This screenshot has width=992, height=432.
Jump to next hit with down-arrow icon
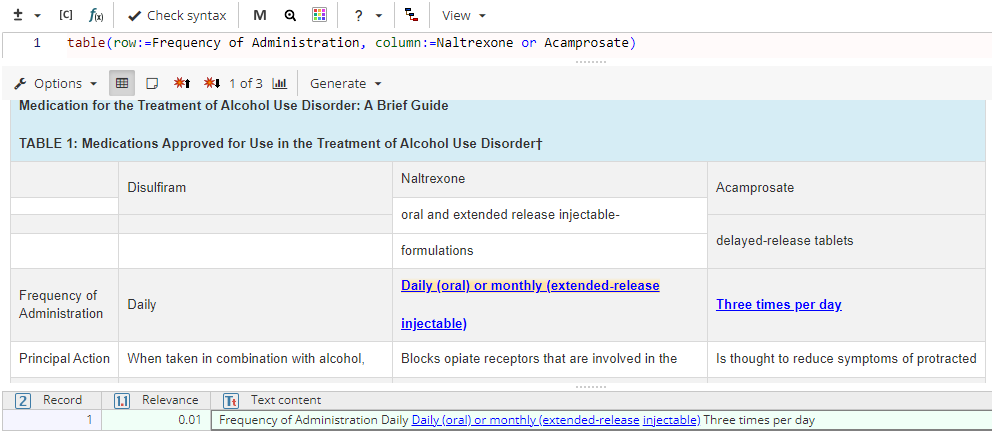(x=212, y=83)
